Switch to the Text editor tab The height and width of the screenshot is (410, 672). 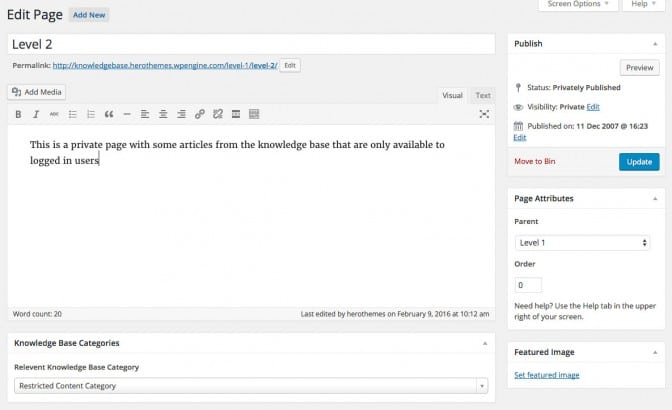coord(483,95)
